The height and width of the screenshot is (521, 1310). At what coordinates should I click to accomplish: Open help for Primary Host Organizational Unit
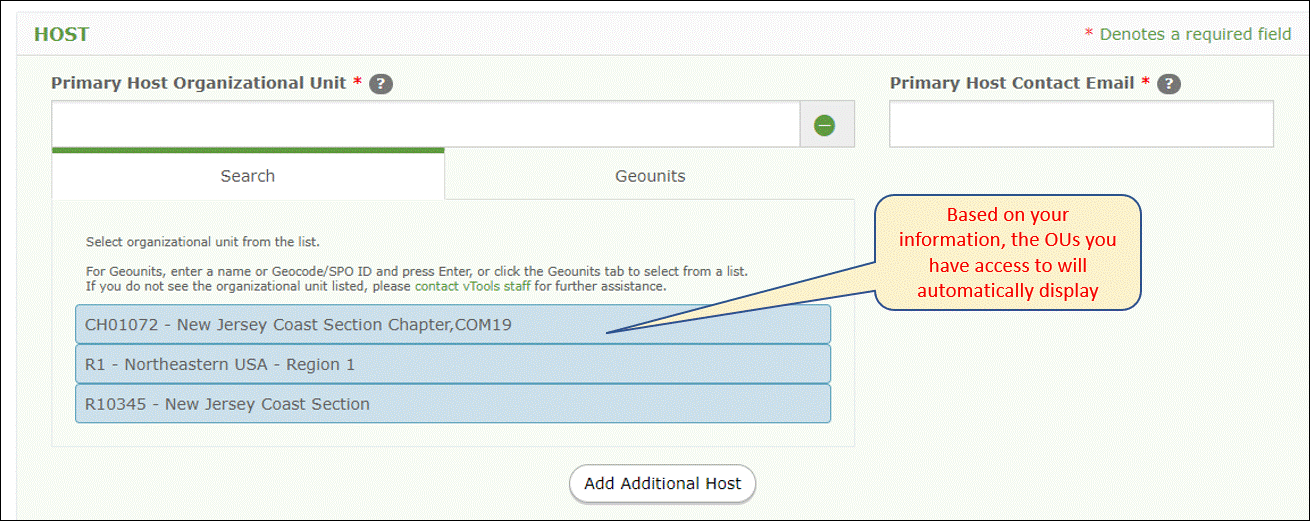tap(381, 84)
